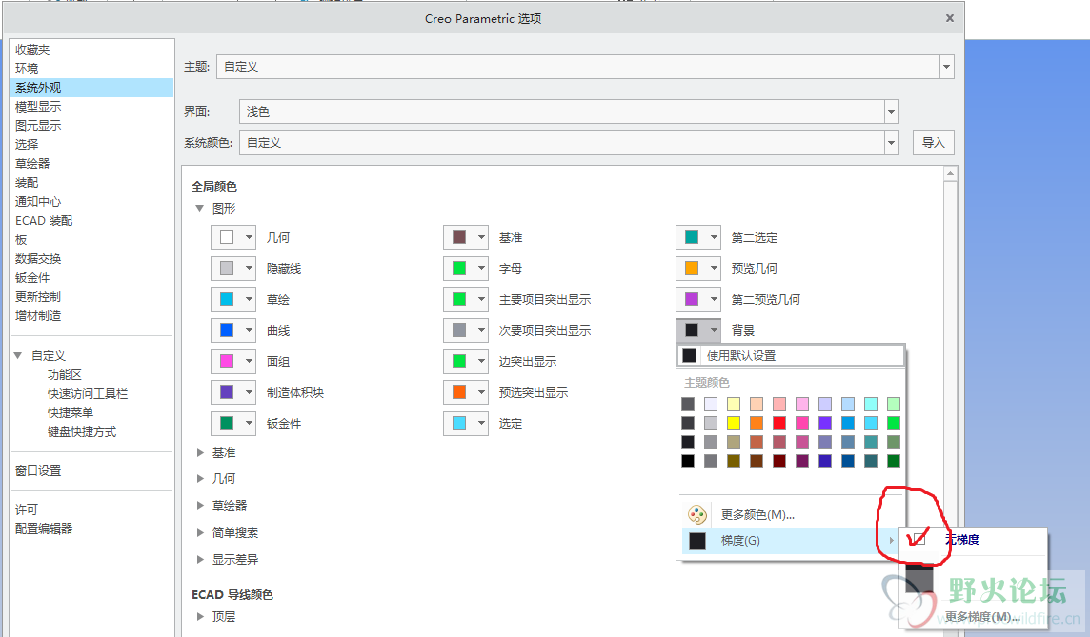Click scrollbar up arrow in color panel

[950, 172]
